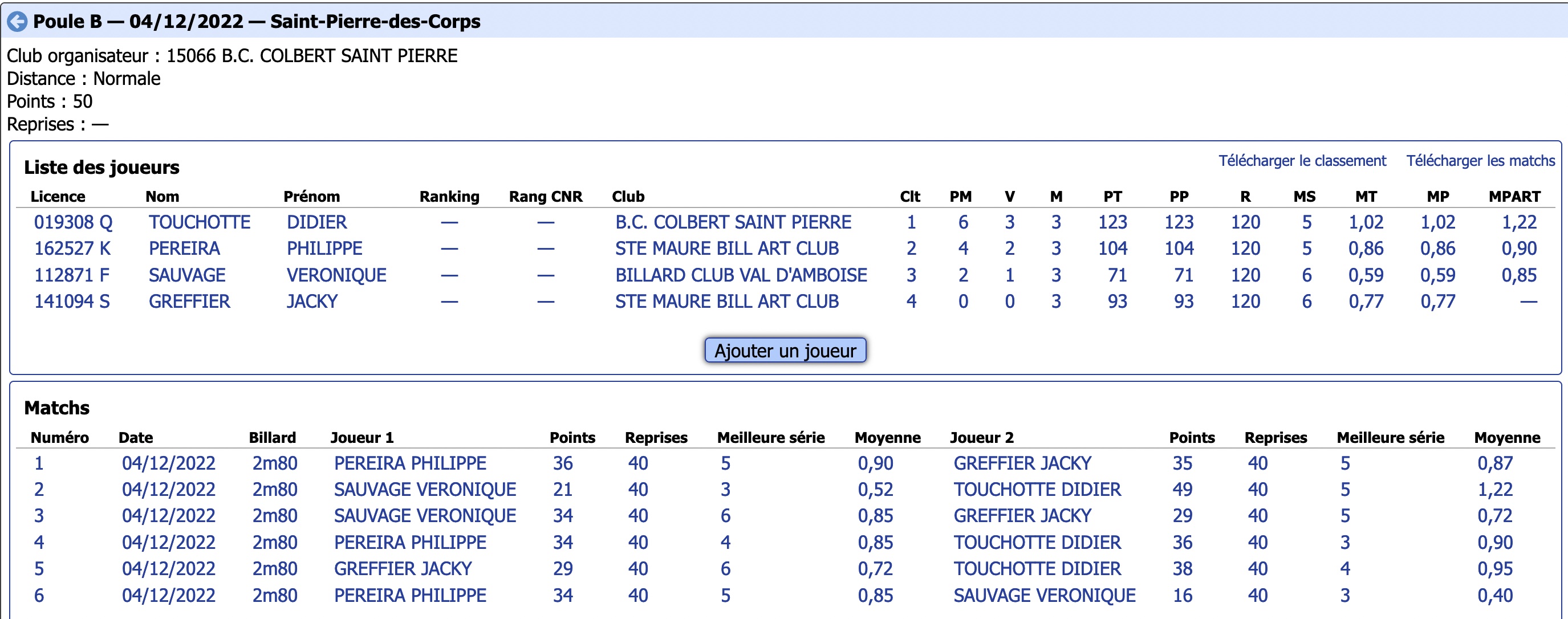Click the MPART column header
1568x619 pixels.
click(1514, 197)
